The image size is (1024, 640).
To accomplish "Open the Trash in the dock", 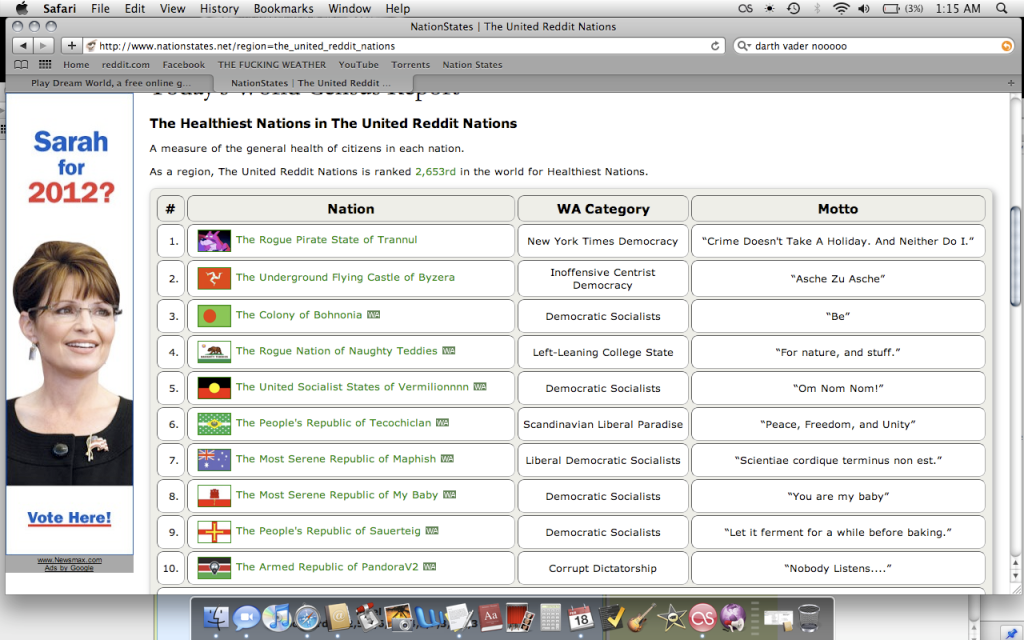I will tap(809, 618).
